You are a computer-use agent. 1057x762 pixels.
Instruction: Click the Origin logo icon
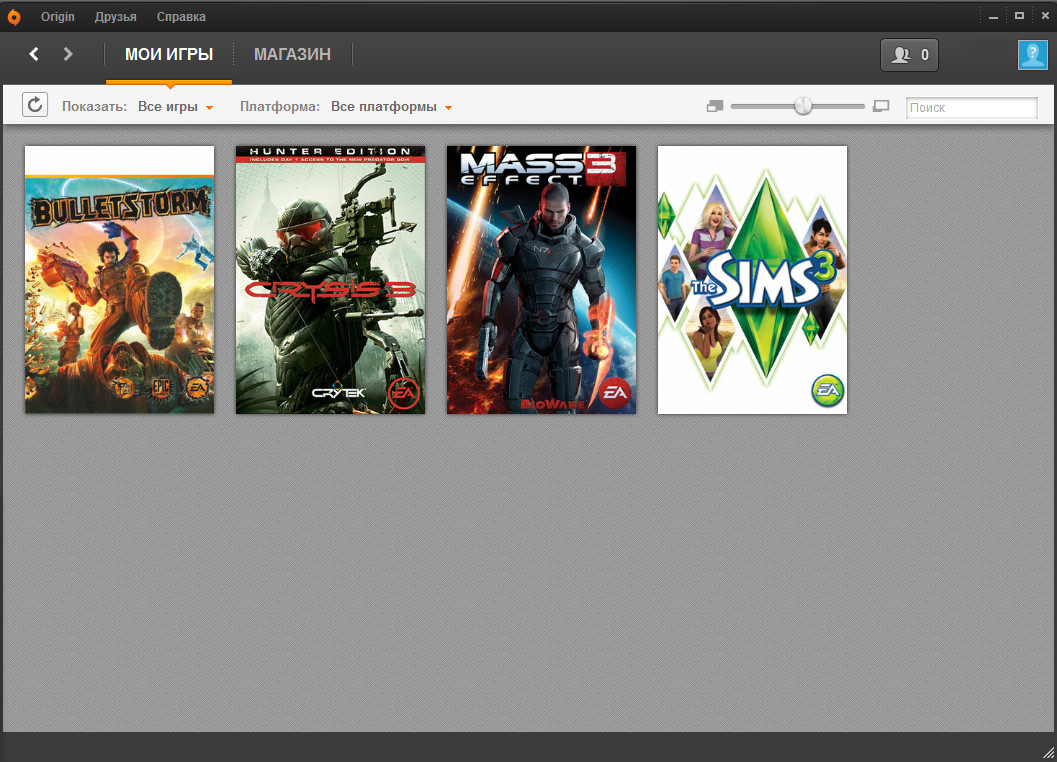tap(13, 17)
